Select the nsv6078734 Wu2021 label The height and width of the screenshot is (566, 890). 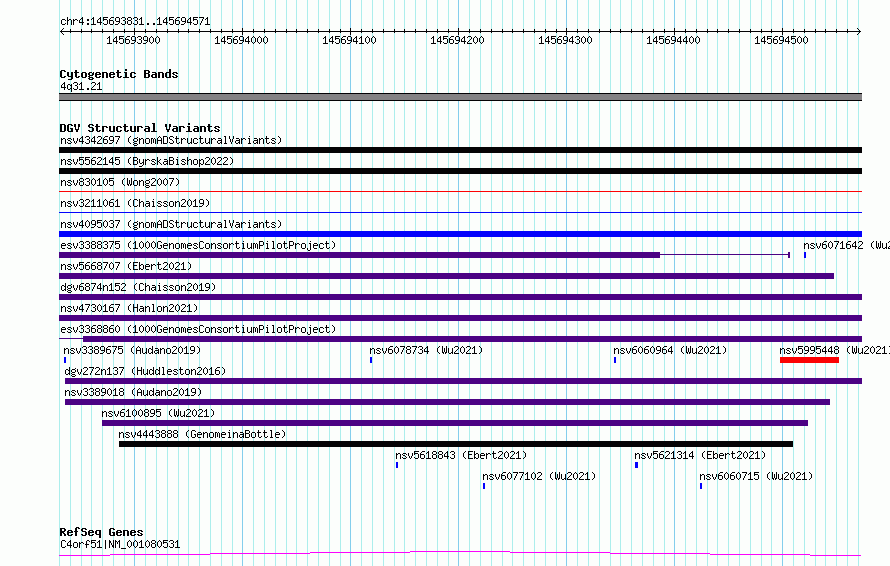(426, 350)
